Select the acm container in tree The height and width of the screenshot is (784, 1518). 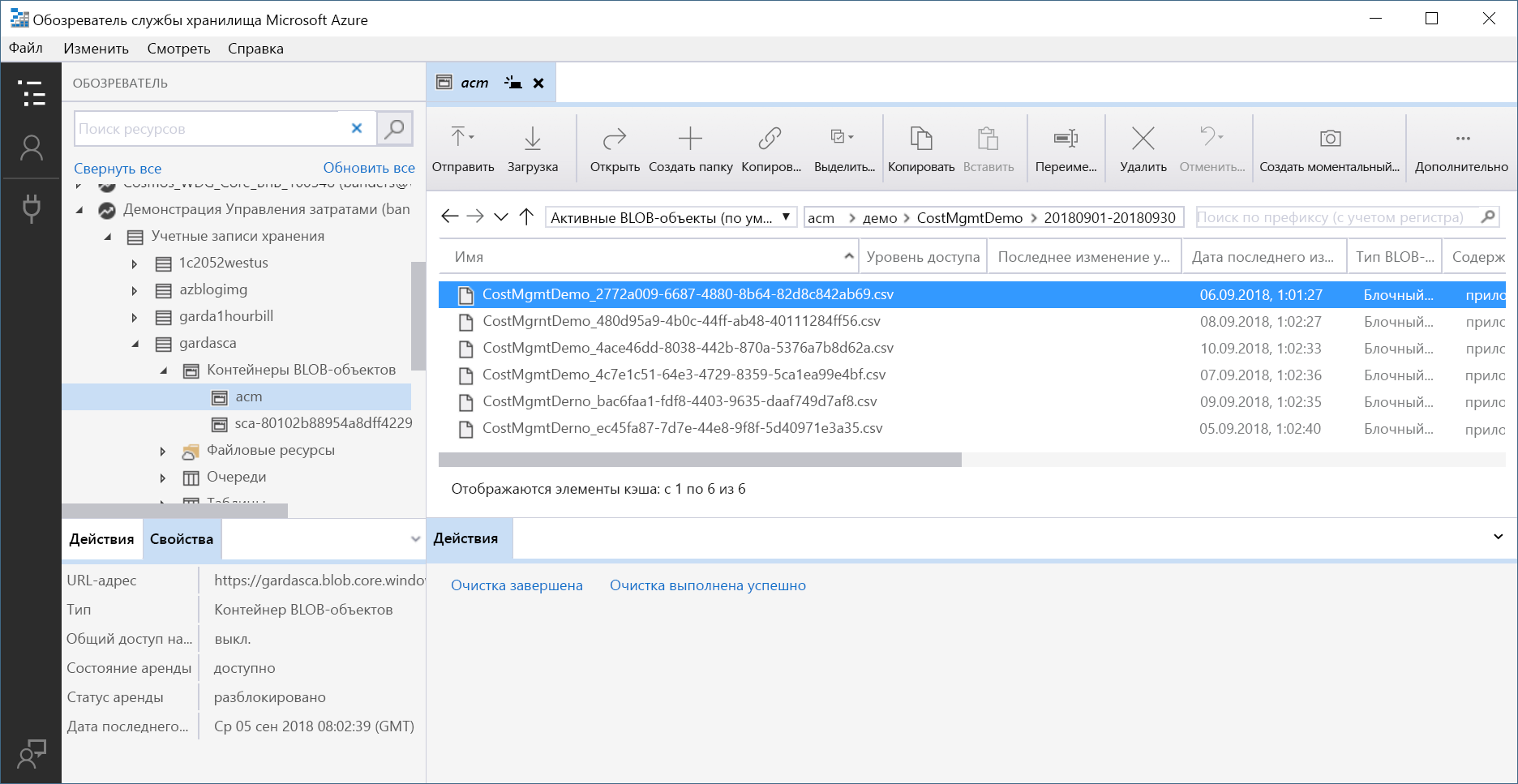pyautogui.click(x=237, y=396)
